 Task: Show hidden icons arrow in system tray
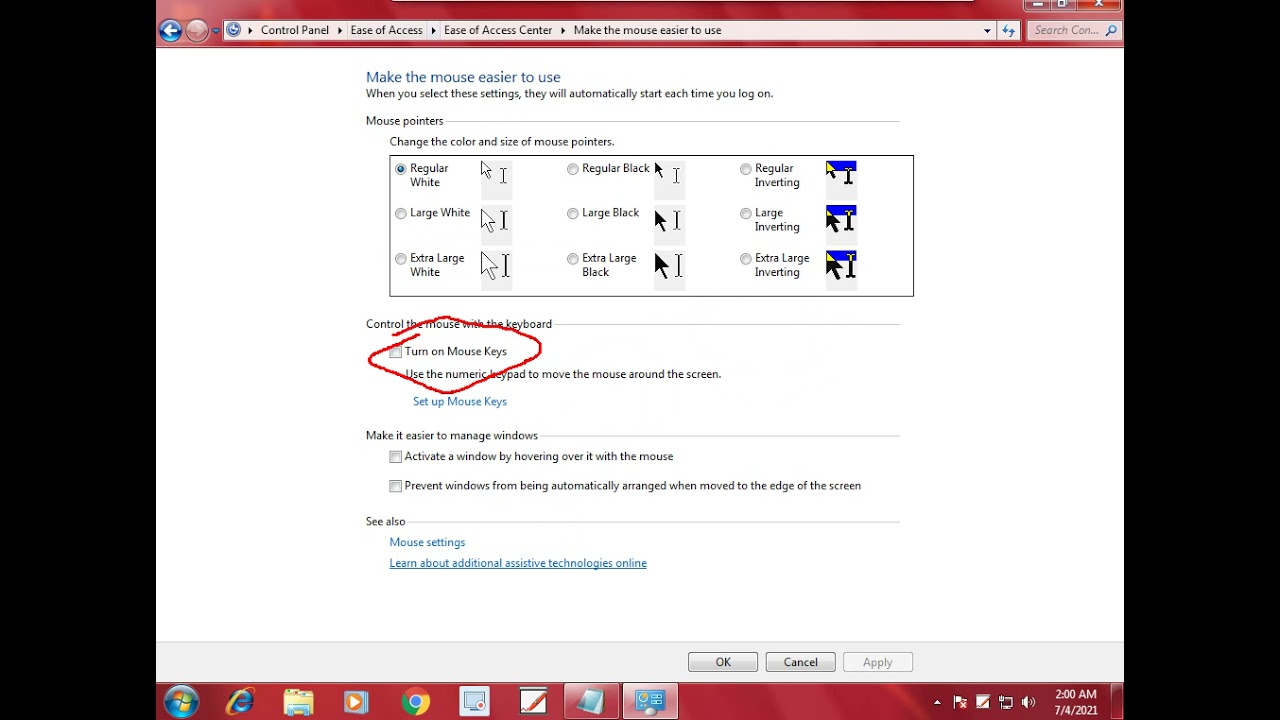tap(937, 702)
